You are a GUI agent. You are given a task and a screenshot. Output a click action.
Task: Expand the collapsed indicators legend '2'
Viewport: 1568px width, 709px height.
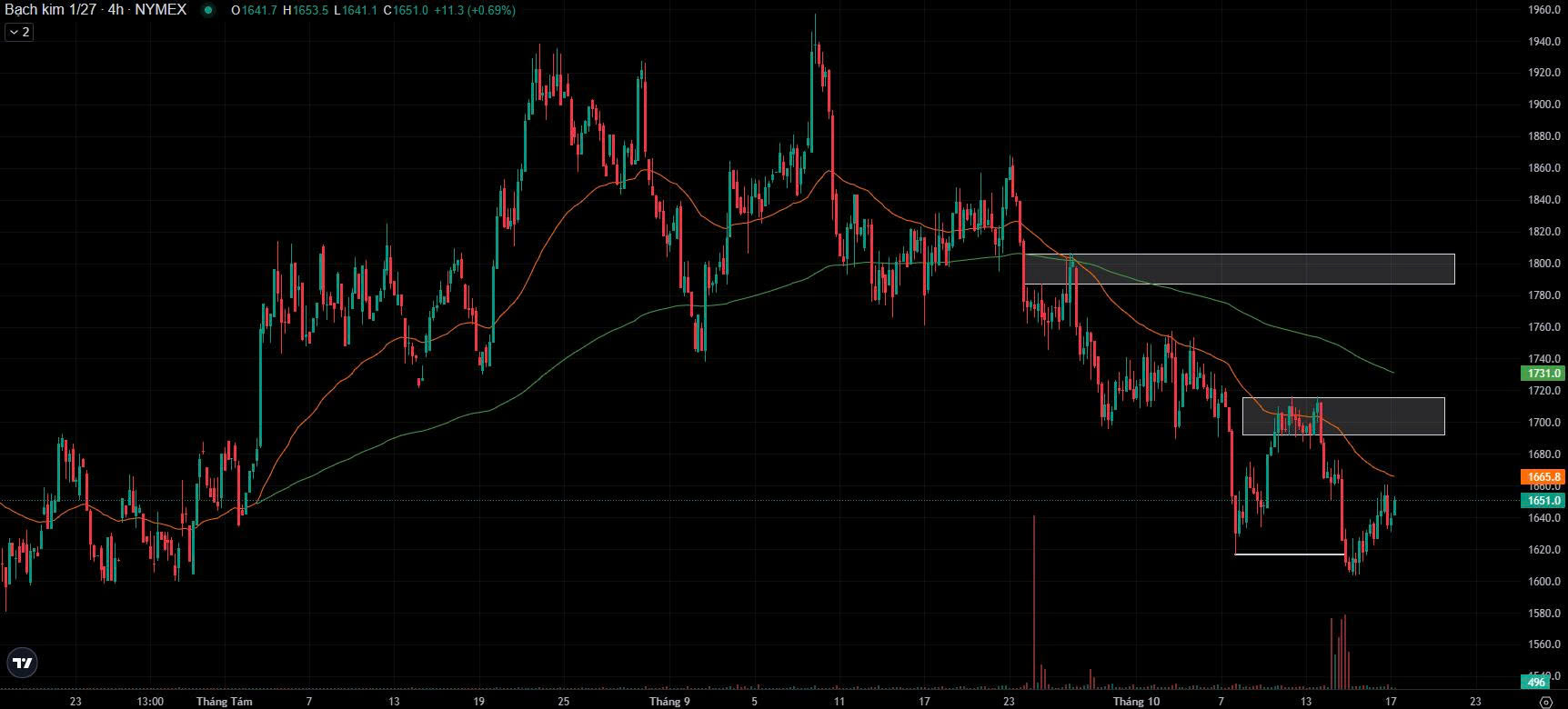coord(19,32)
